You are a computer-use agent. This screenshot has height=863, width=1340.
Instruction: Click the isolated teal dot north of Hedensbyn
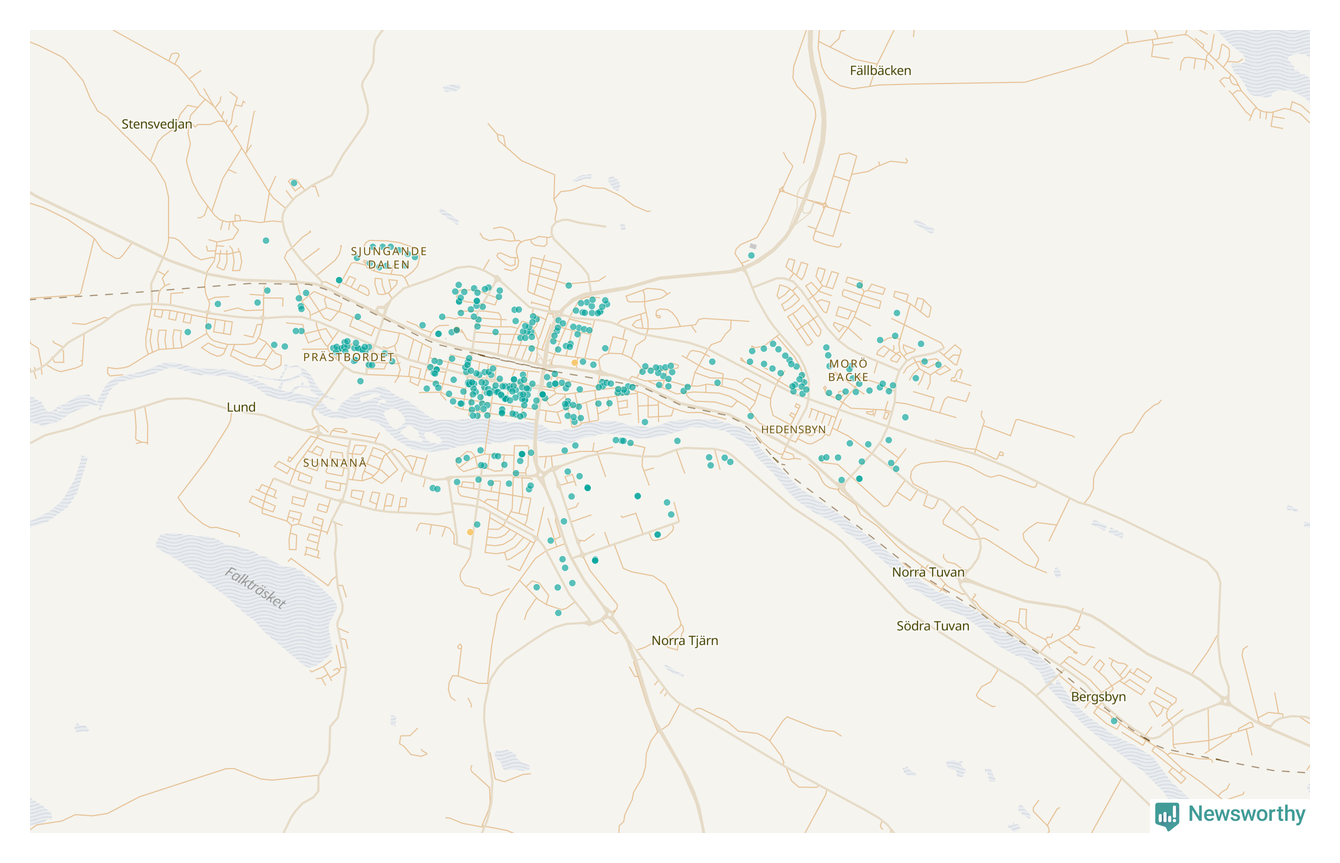(x=751, y=255)
